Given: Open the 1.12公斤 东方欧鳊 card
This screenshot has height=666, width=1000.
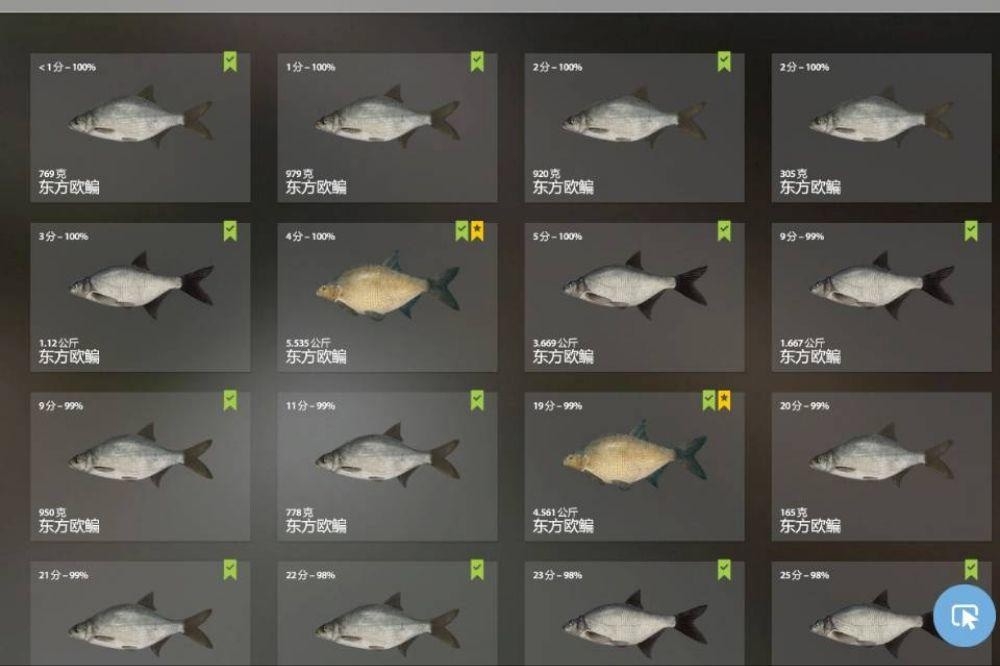Looking at the screenshot, I should click(x=140, y=297).
